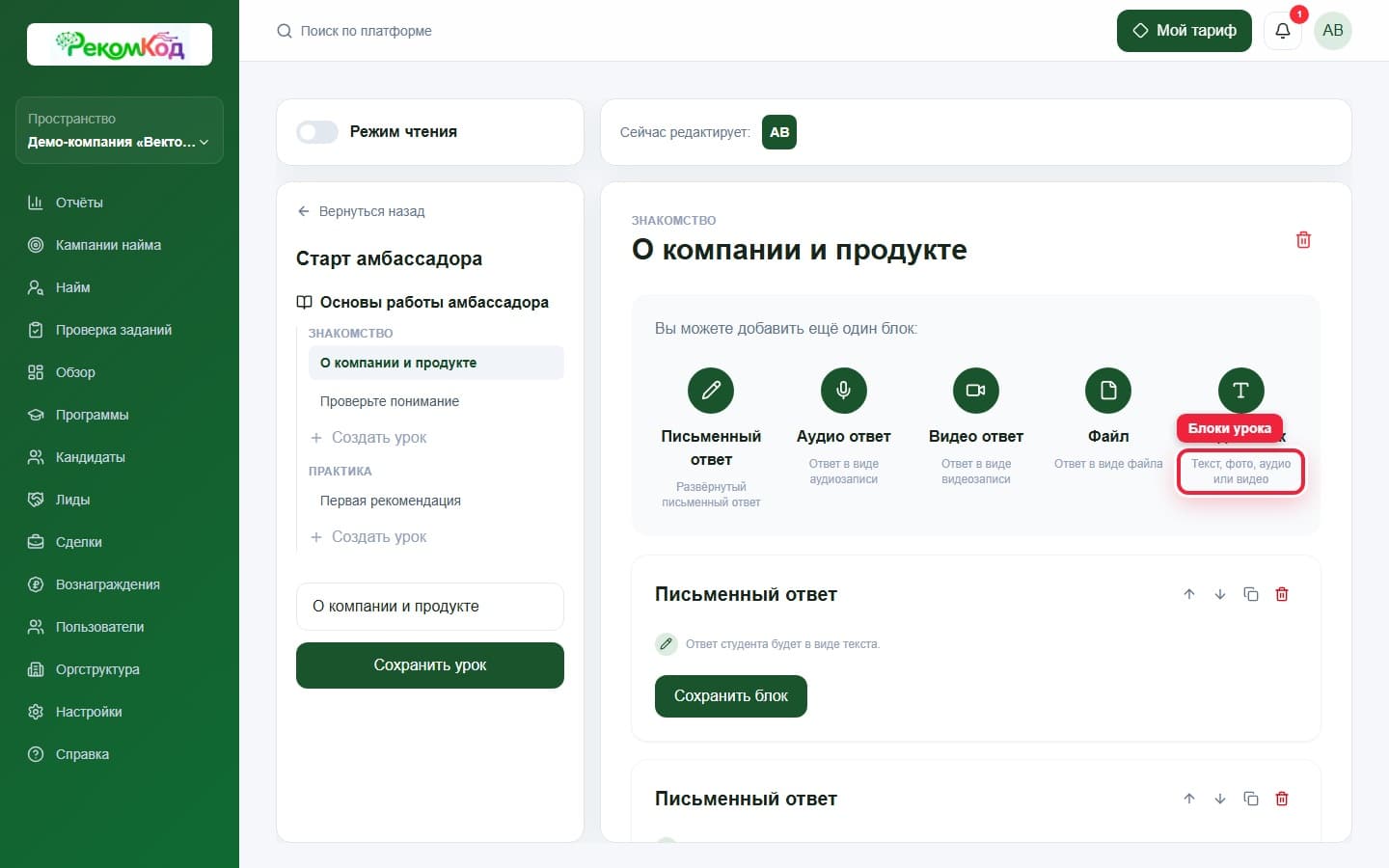Click the Сделки briefcase icon
Viewport: 1389px width, 868px height.
point(36,542)
